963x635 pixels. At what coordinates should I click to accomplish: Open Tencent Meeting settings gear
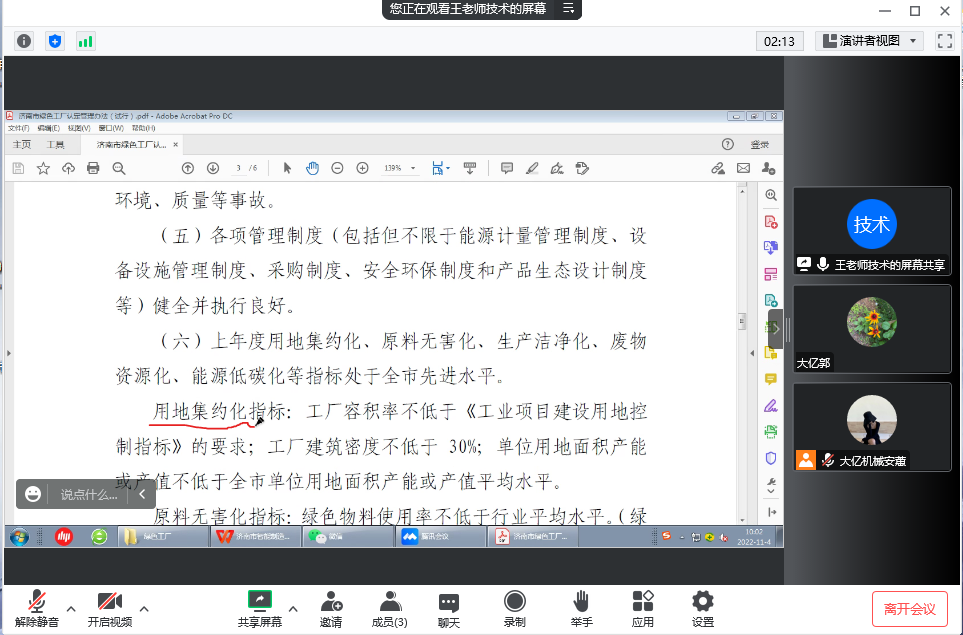tap(702, 605)
